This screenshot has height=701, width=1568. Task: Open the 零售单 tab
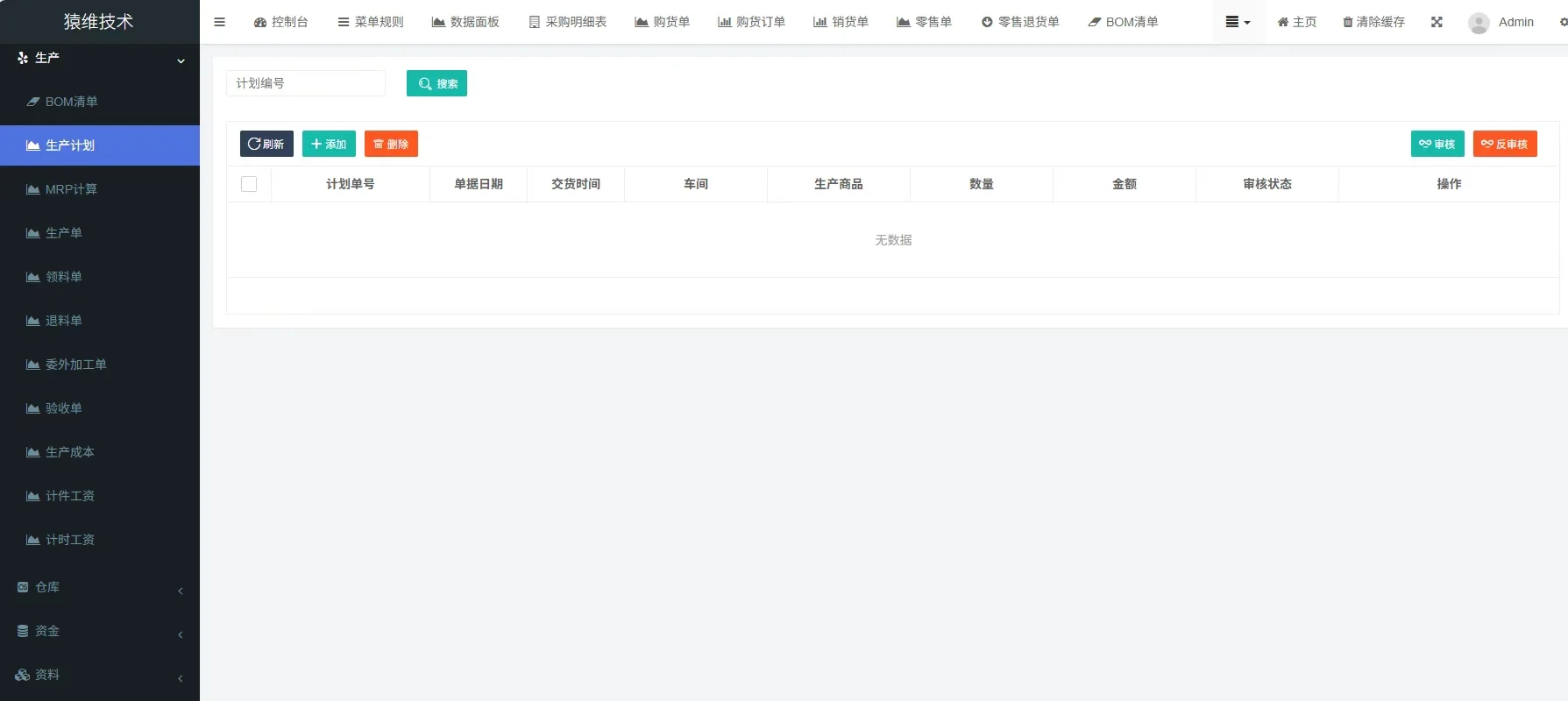click(924, 22)
